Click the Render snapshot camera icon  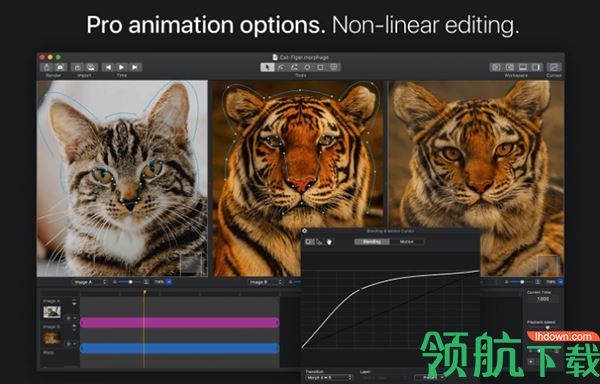60,67
